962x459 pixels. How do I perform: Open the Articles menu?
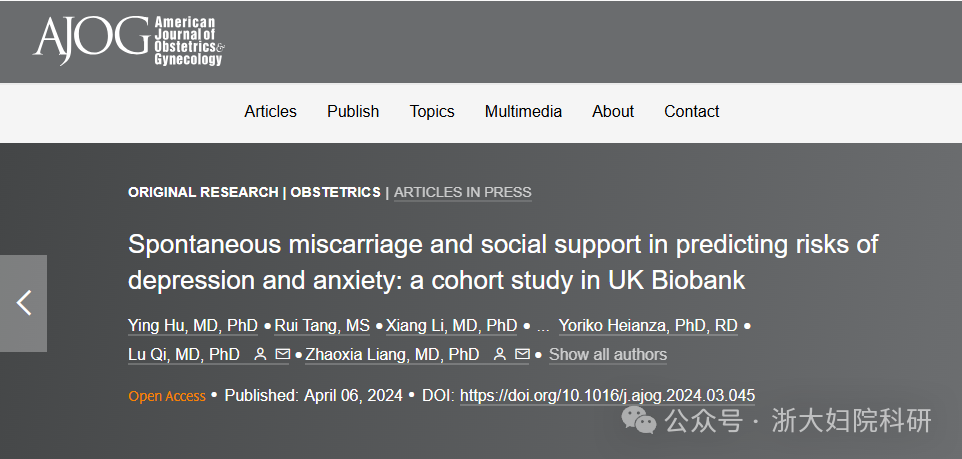coord(270,111)
